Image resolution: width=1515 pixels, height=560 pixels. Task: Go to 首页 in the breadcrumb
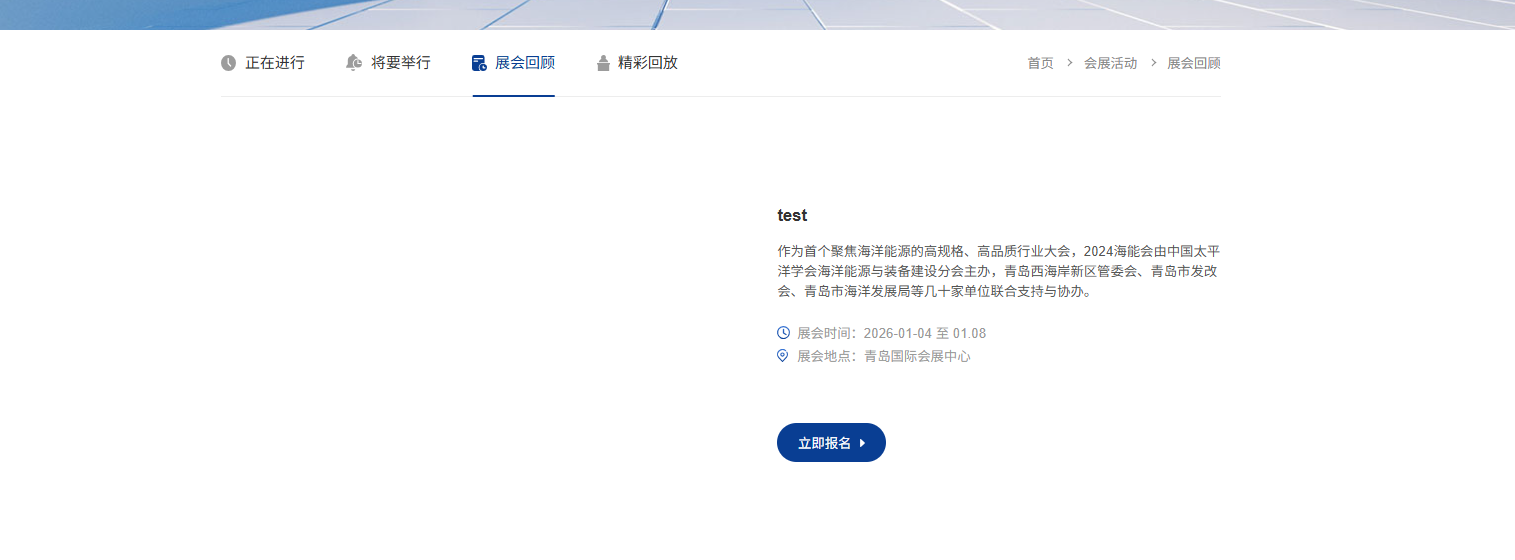click(x=1040, y=63)
